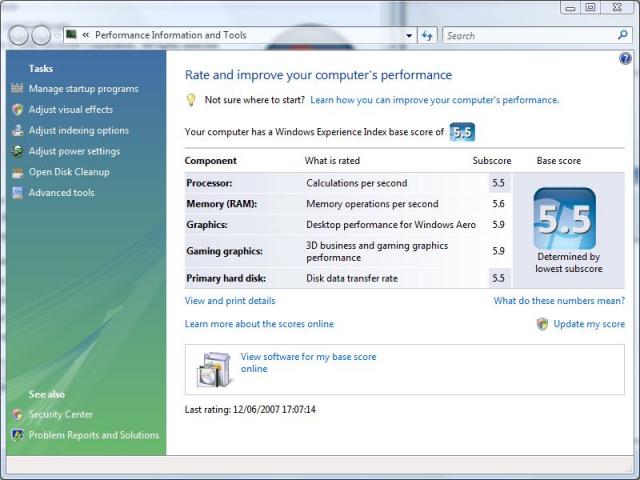Select the Graphics row label
Image resolution: width=640 pixels, height=480 pixels.
coord(207,224)
